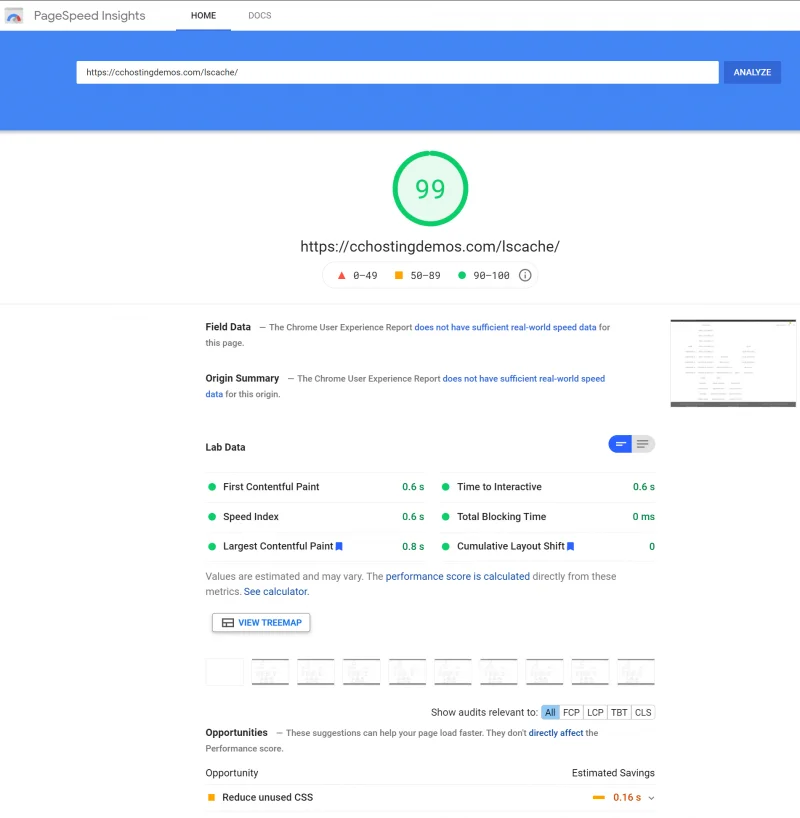Select the compact text view icon next to Lab Data
The height and width of the screenshot is (818, 800).
(x=644, y=444)
